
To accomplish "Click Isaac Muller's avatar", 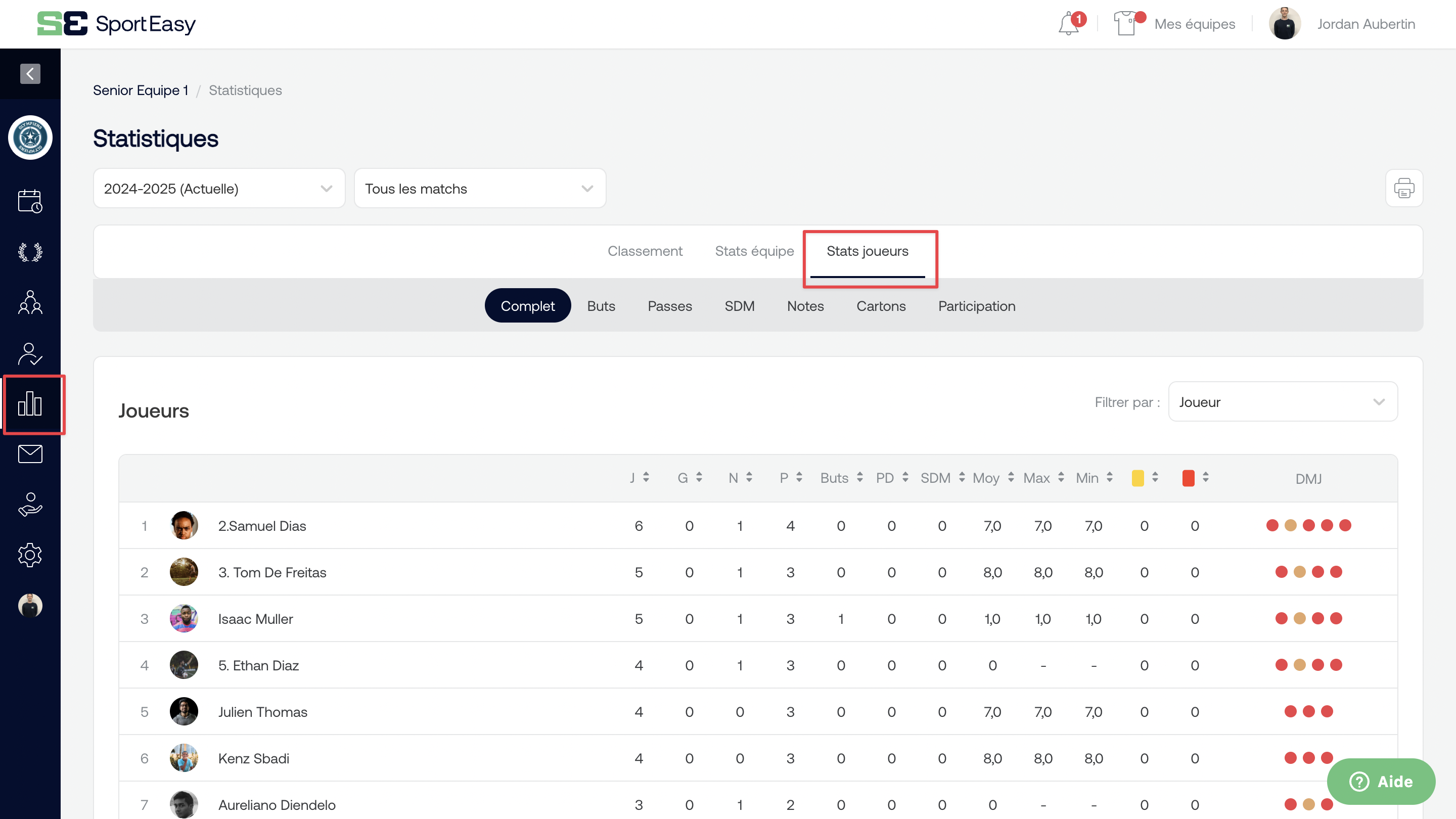I will [x=184, y=618].
